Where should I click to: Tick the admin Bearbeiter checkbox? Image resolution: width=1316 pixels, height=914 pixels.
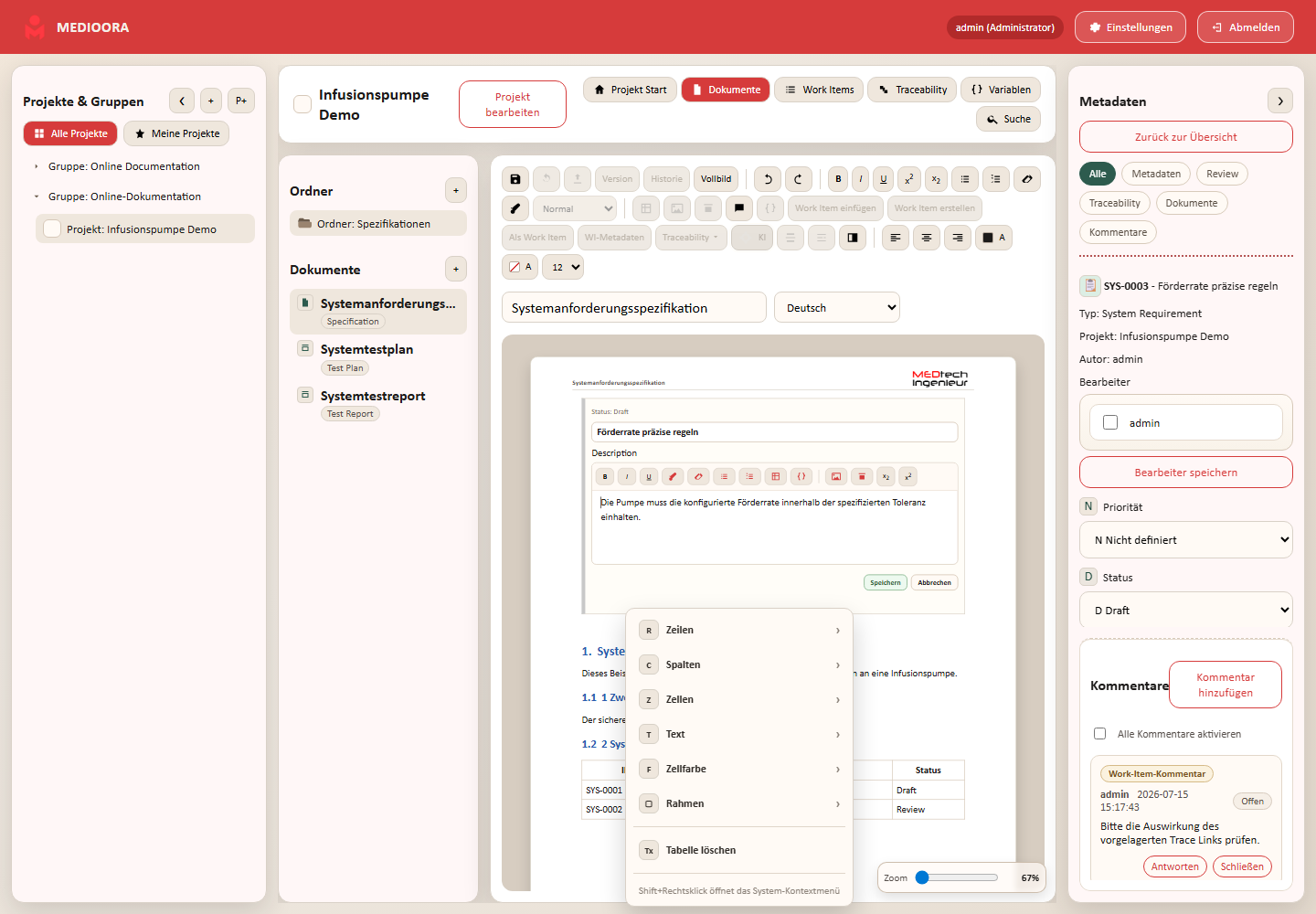pyautogui.click(x=1110, y=422)
